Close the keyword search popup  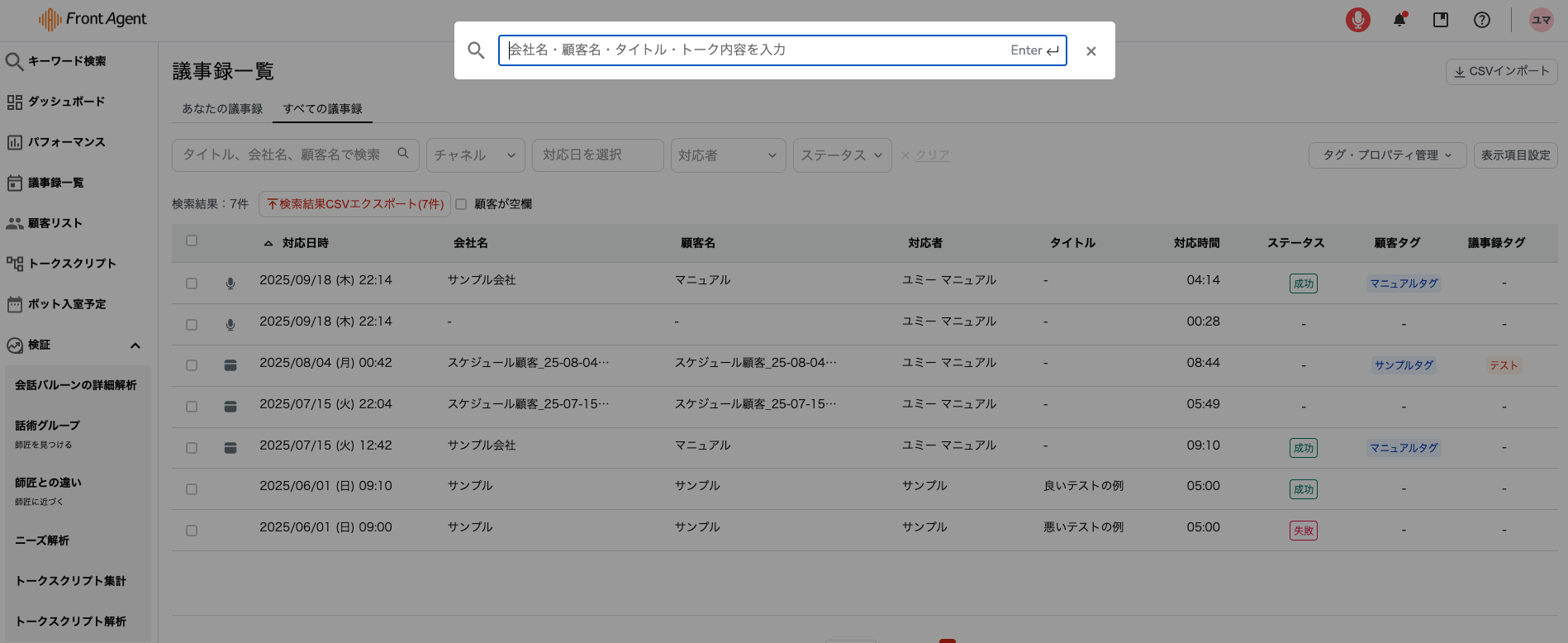pos(1090,51)
